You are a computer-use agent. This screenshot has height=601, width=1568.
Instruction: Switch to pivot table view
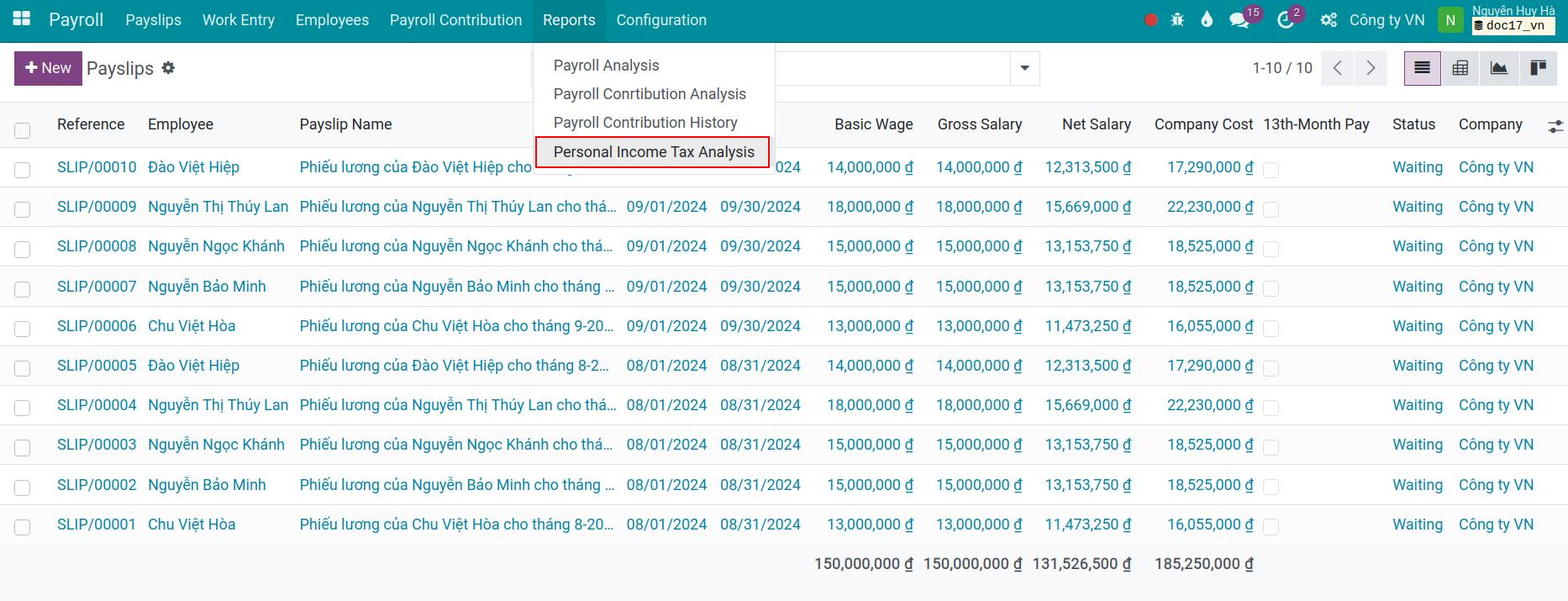[x=1460, y=68]
